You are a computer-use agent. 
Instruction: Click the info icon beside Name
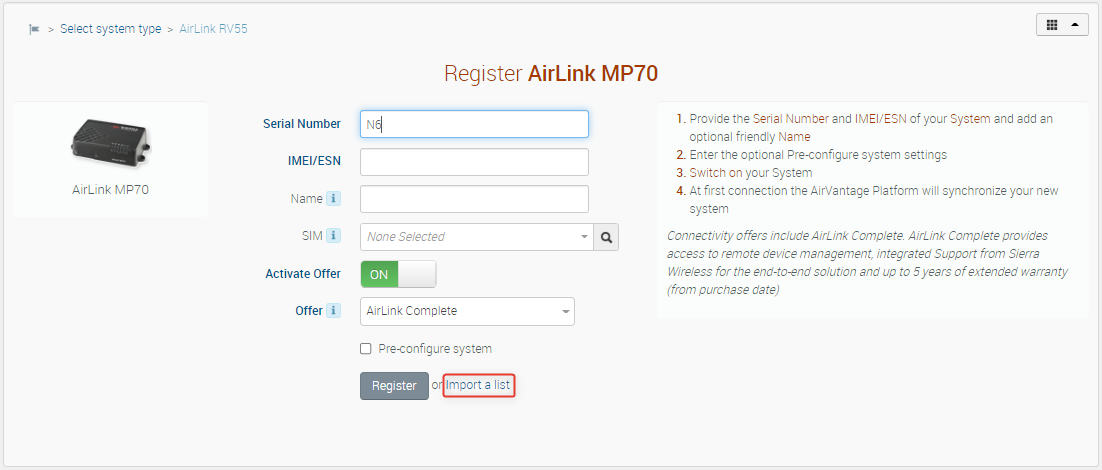coord(334,199)
